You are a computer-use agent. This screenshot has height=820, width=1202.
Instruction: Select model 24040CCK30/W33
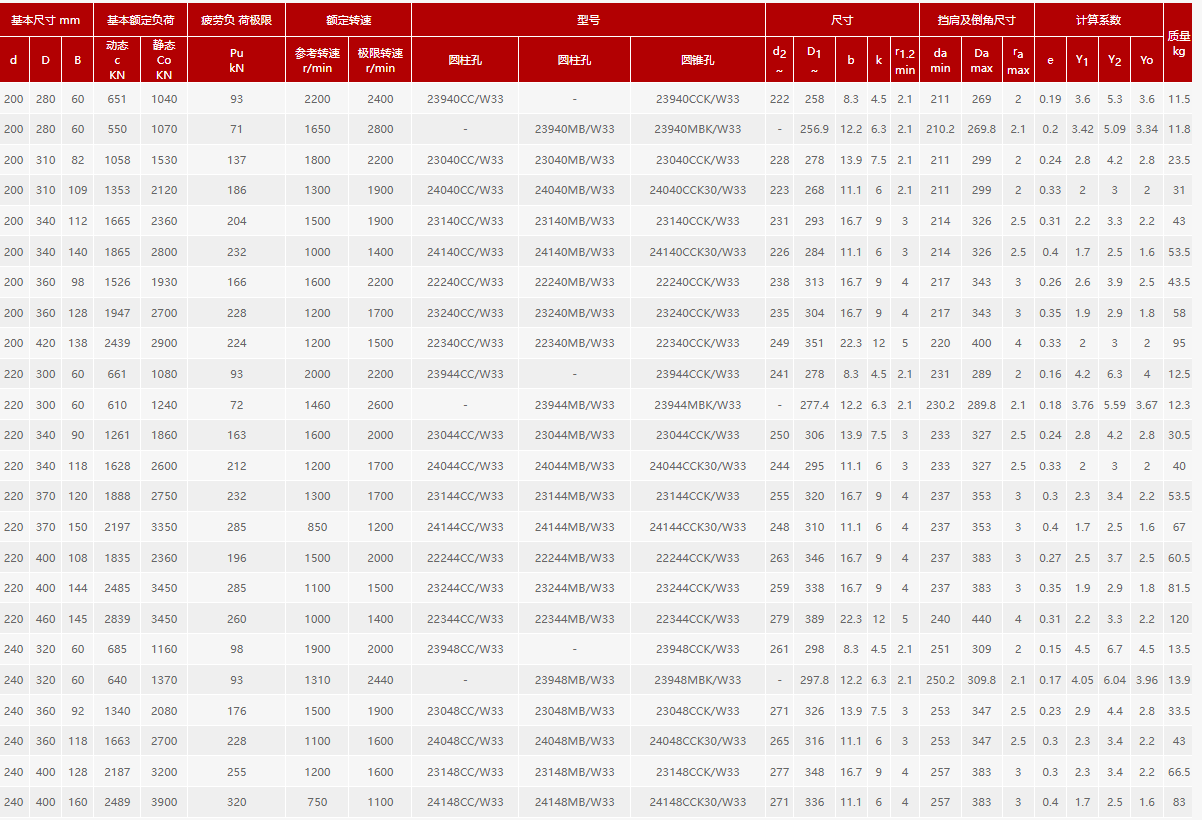pos(698,190)
